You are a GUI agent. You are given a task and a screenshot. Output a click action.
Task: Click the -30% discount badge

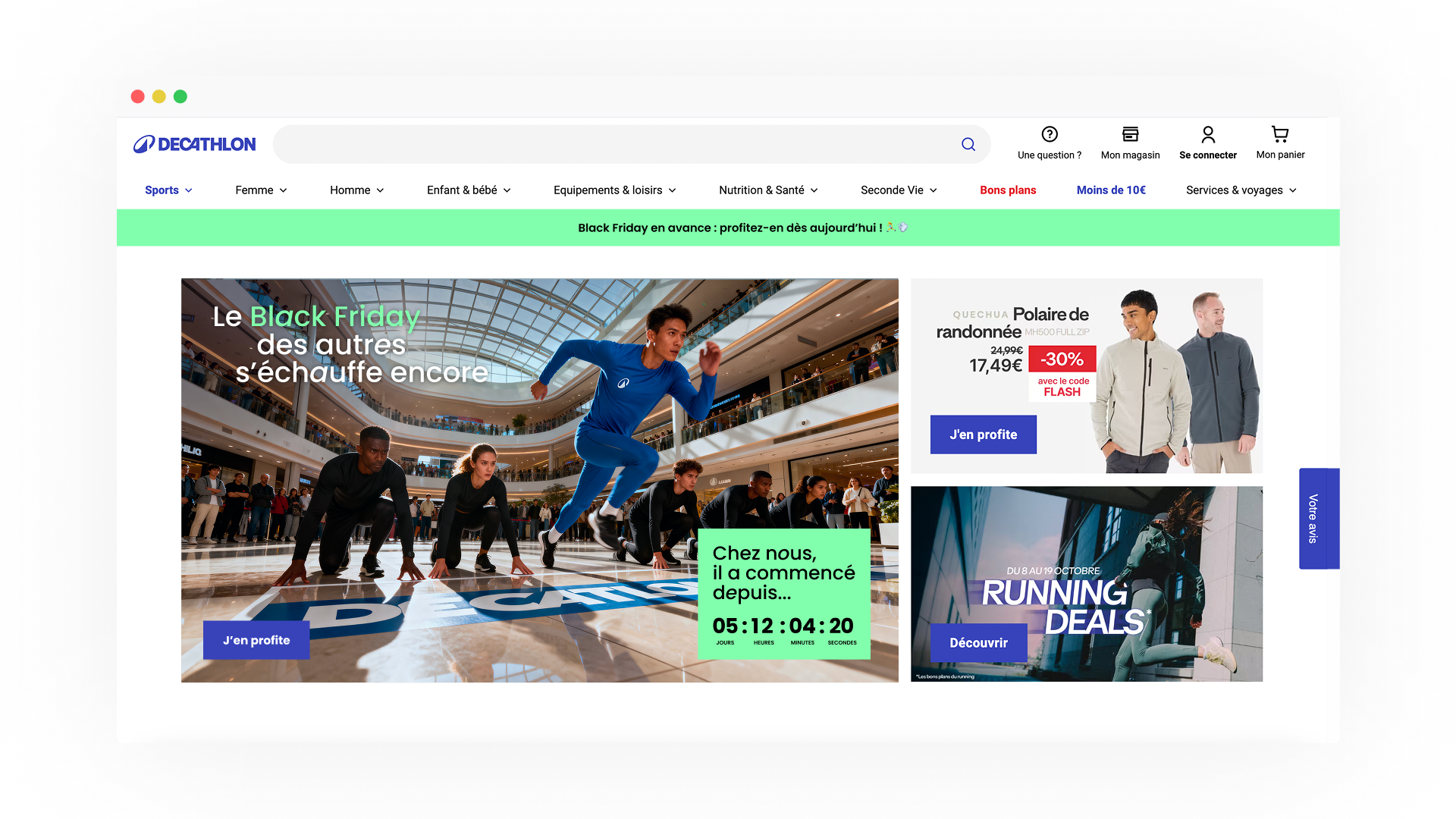[1062, 359]
